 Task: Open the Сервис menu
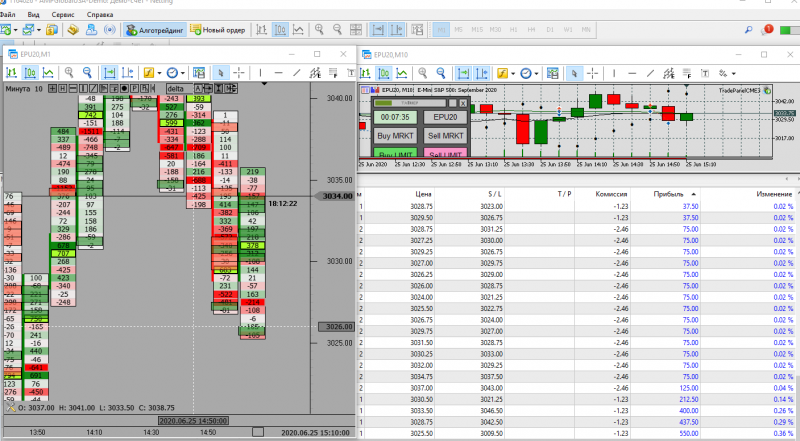coord(63,14)
